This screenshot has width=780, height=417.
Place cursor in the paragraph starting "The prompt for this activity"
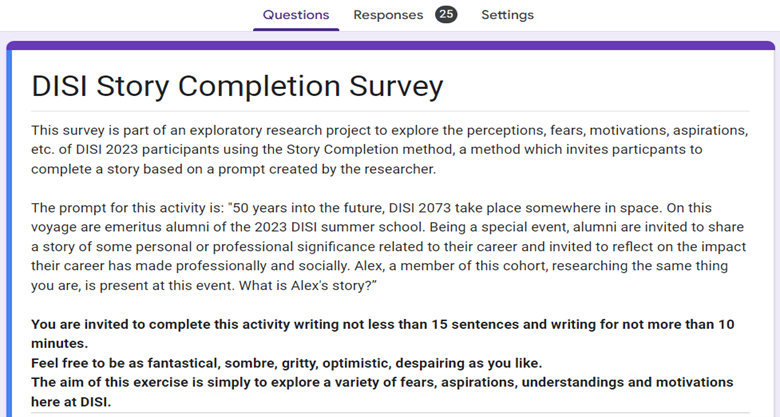(389, 246)
